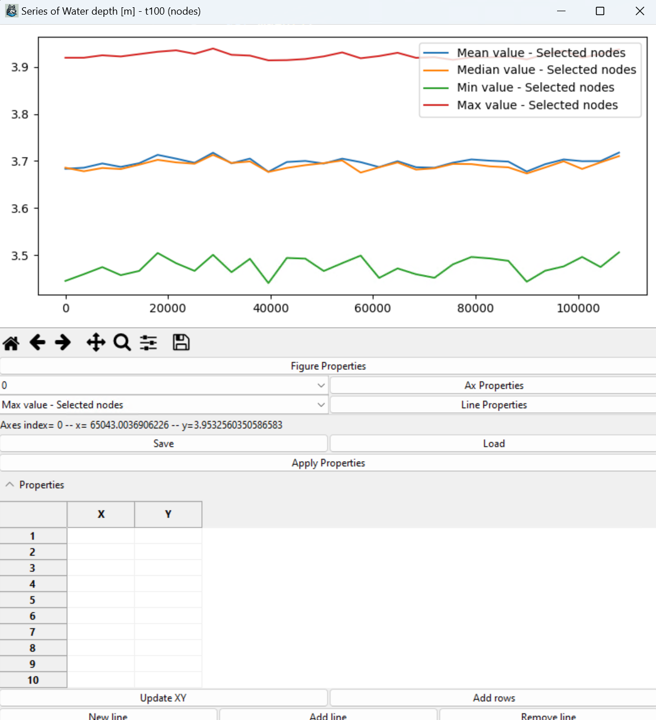The width and height of the screenshot is (656, 720).
Task: Click the Load button
Action: coord(493,443)
